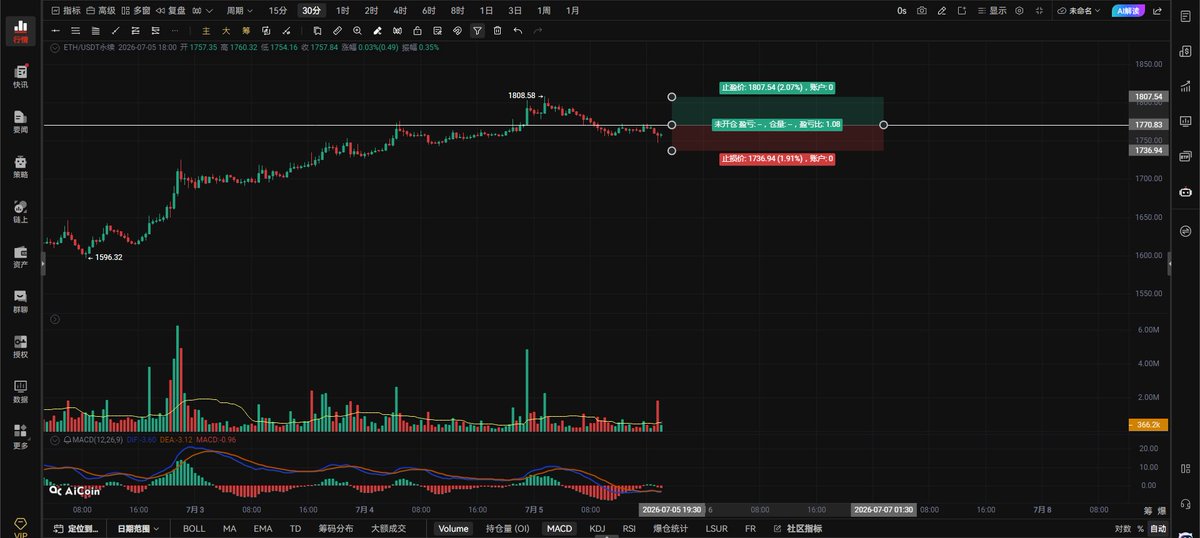Open the 要闻 headlines sidebar icon
Screen dimensions: 1200x538
(20, 121)
